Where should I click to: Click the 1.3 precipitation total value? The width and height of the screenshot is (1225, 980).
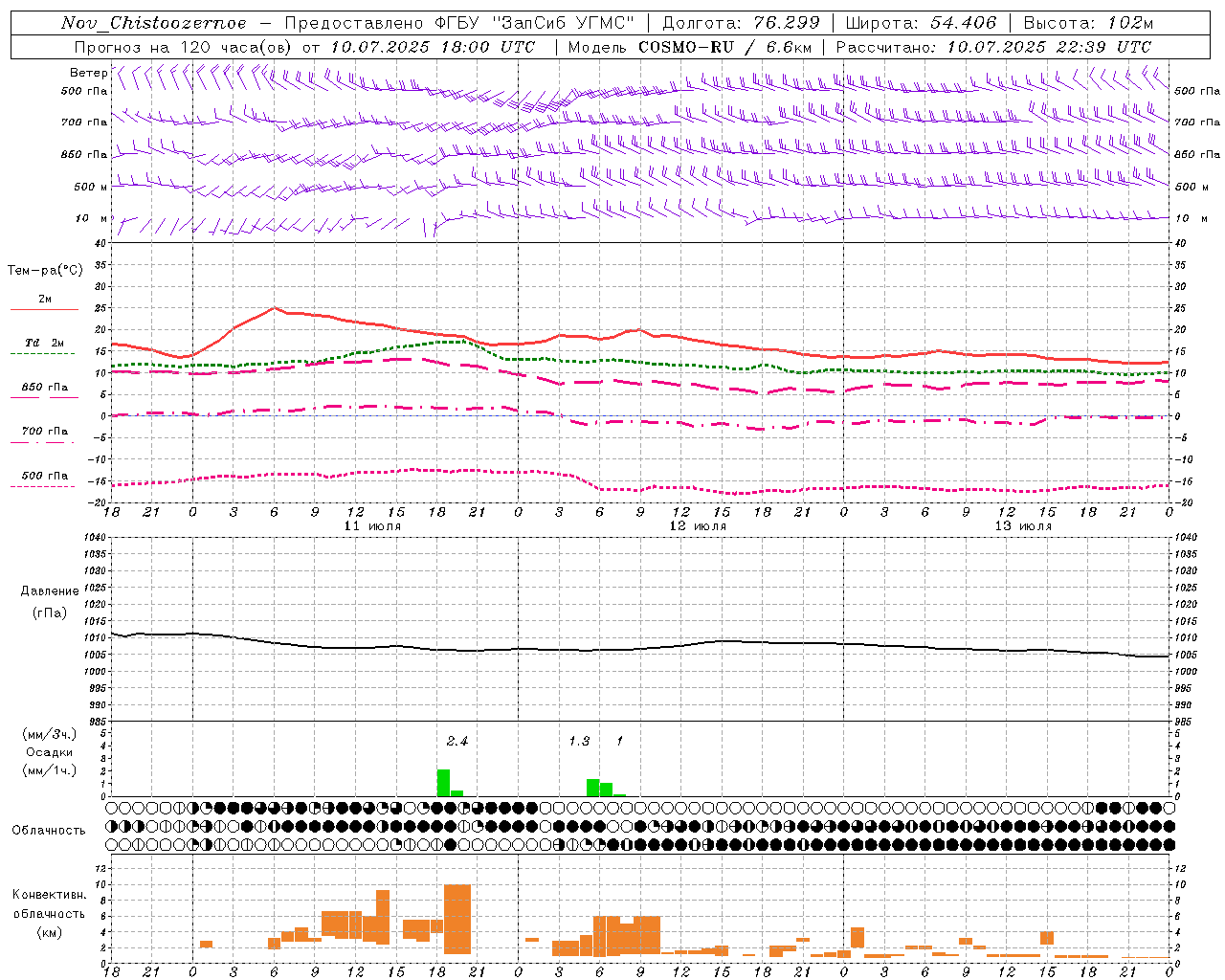pyautogui.click(x=579, y=741)
